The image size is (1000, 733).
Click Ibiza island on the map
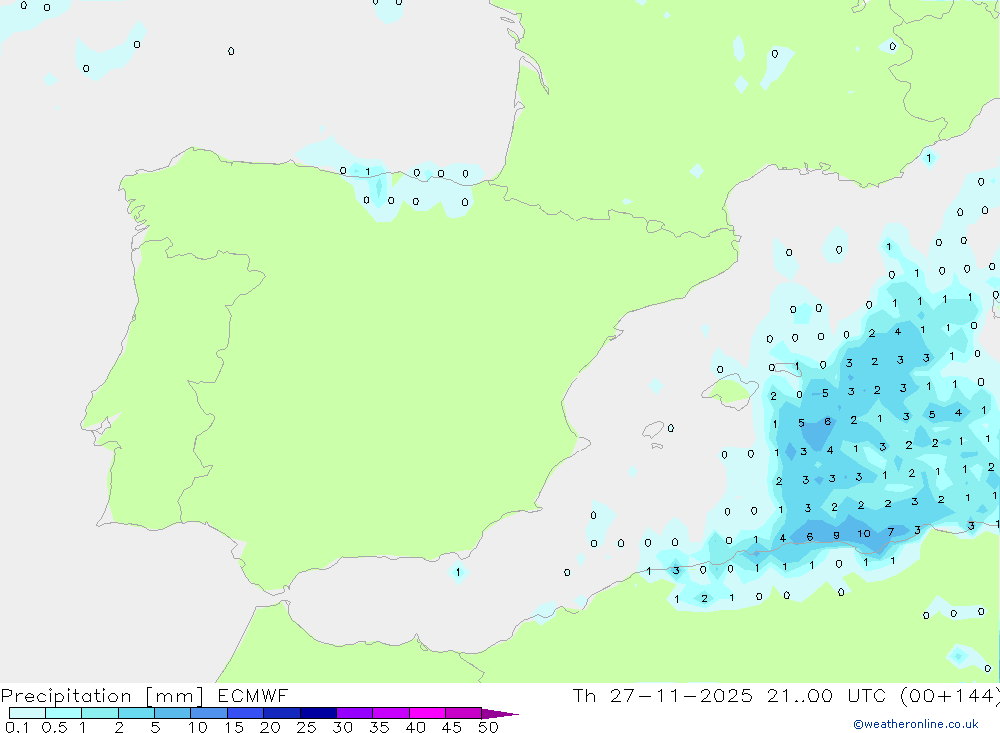(653, 430)
